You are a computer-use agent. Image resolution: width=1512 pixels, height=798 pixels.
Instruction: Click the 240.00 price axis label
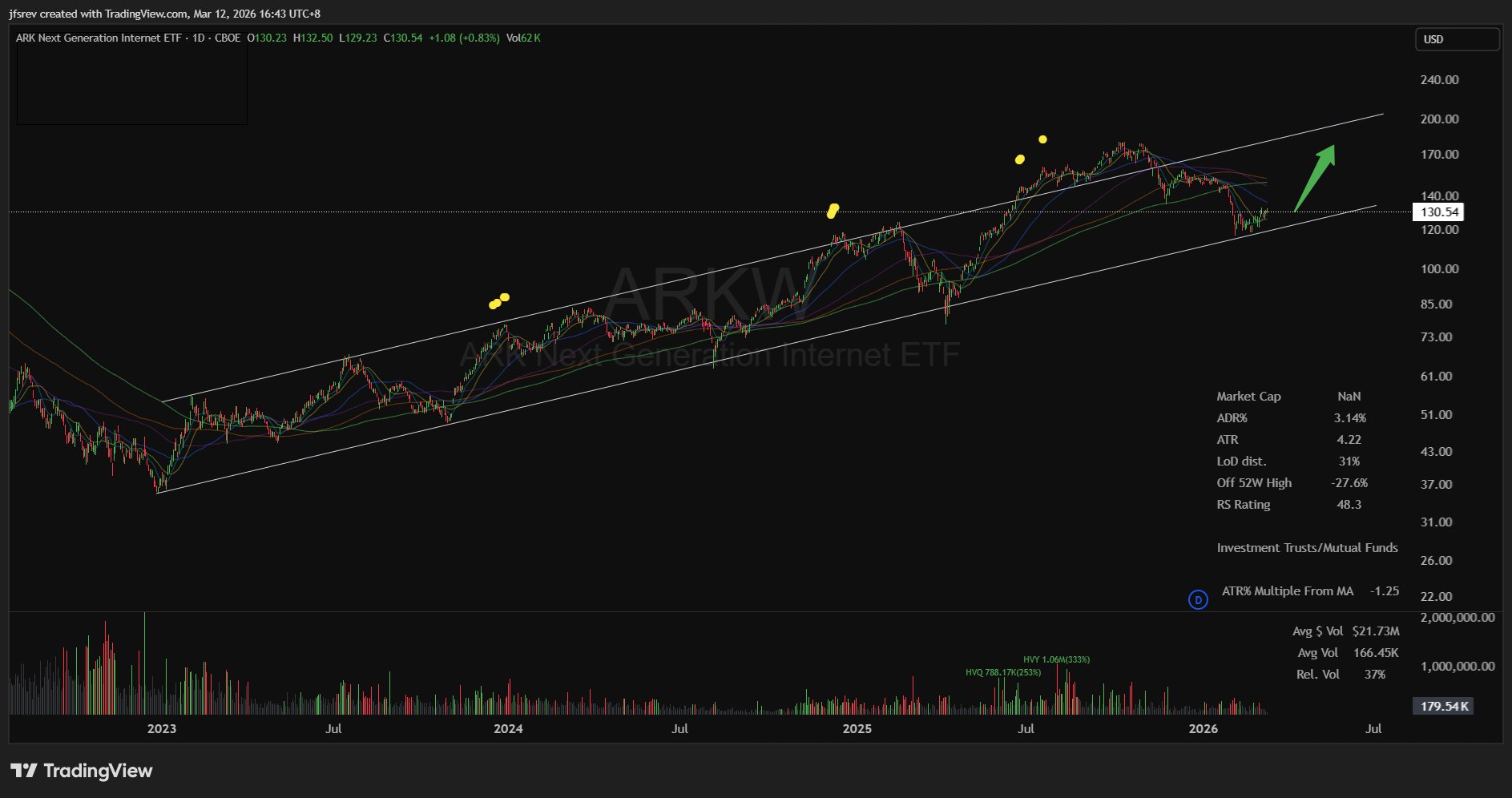click(x=1439, y=79)
